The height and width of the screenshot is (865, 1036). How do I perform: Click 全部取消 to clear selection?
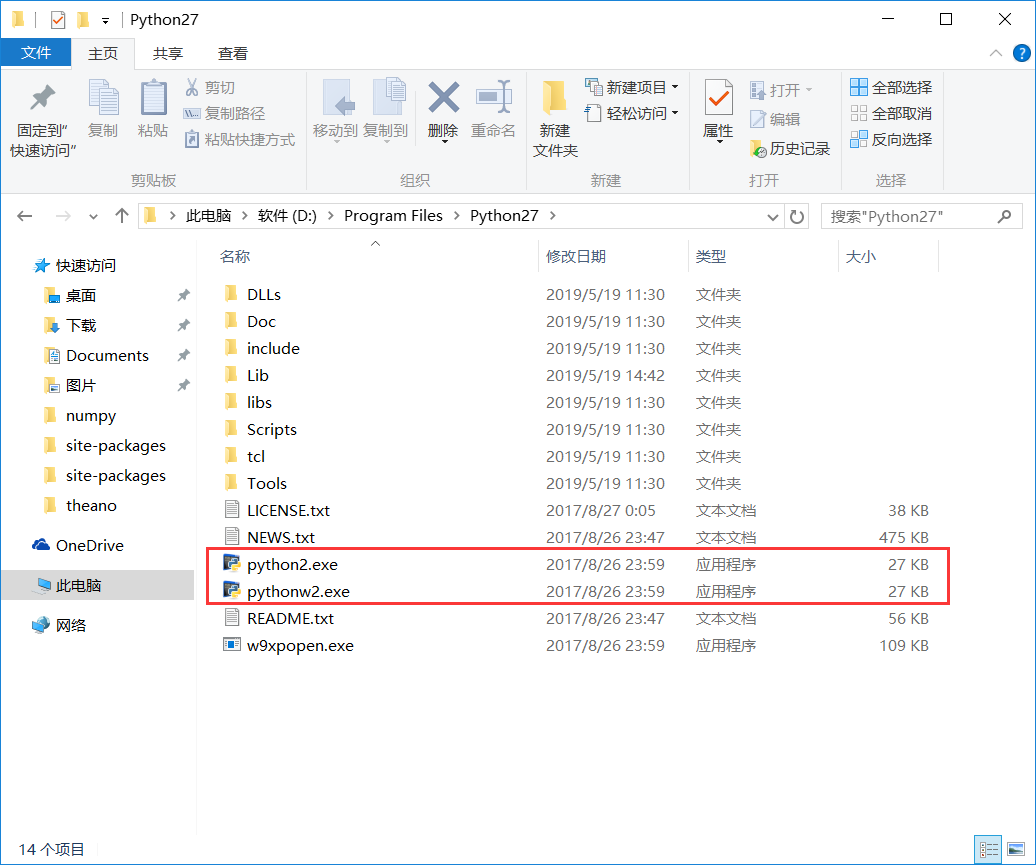coord(890,113)
